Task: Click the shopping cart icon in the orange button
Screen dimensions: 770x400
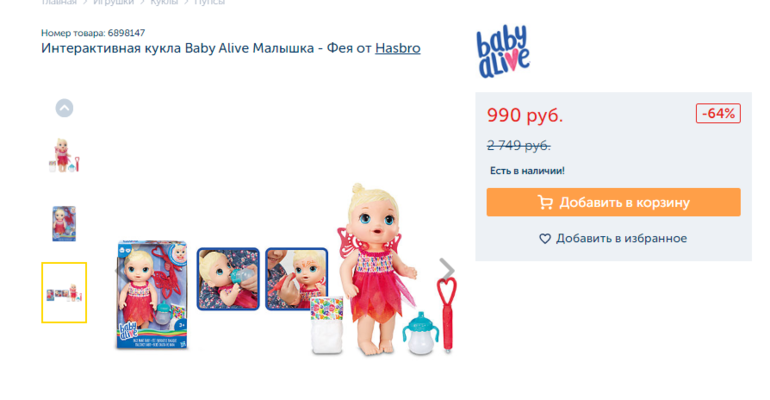Action: tap(545, 202)
